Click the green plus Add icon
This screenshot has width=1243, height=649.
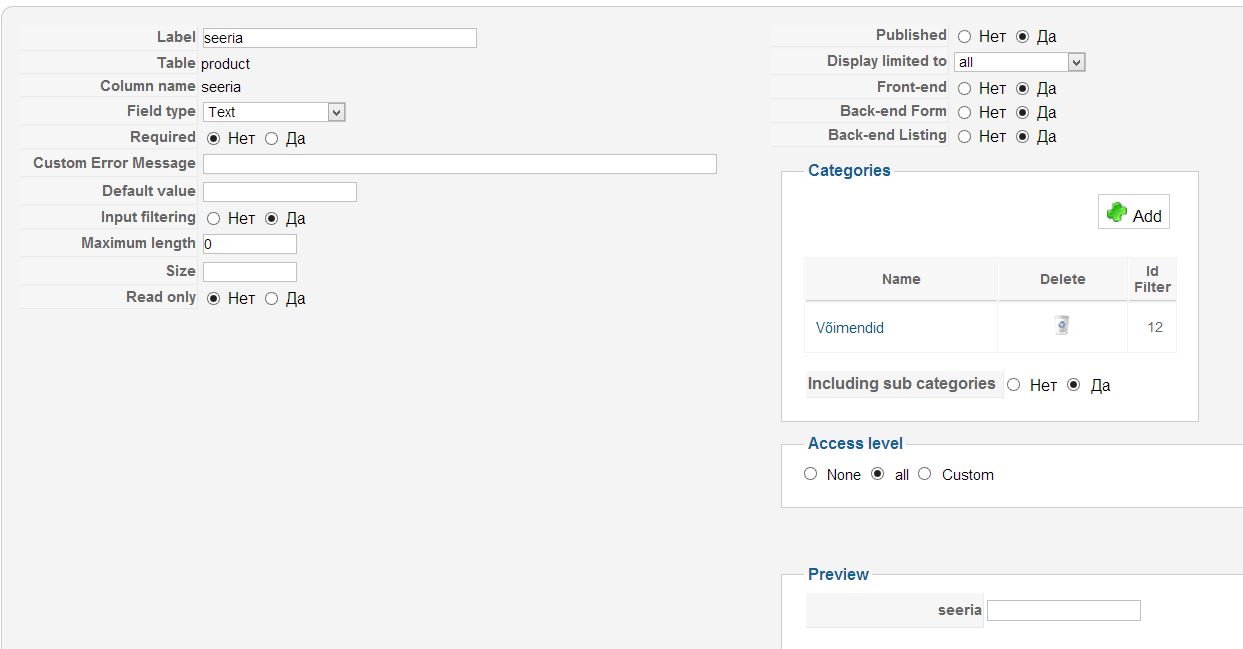coord(1118,213)
